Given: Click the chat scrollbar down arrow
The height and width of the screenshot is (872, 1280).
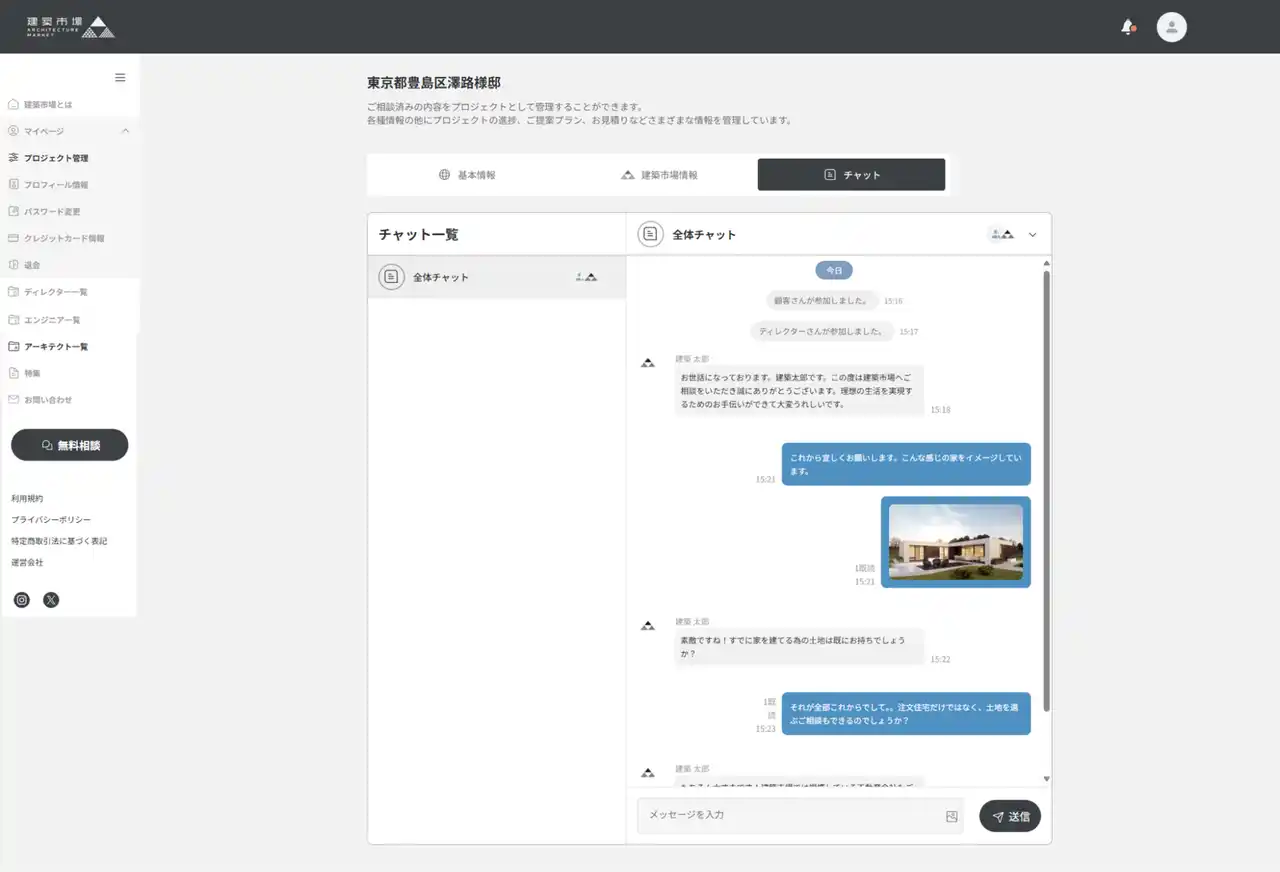Looking at the screenshot, I should click(1047, 778).
